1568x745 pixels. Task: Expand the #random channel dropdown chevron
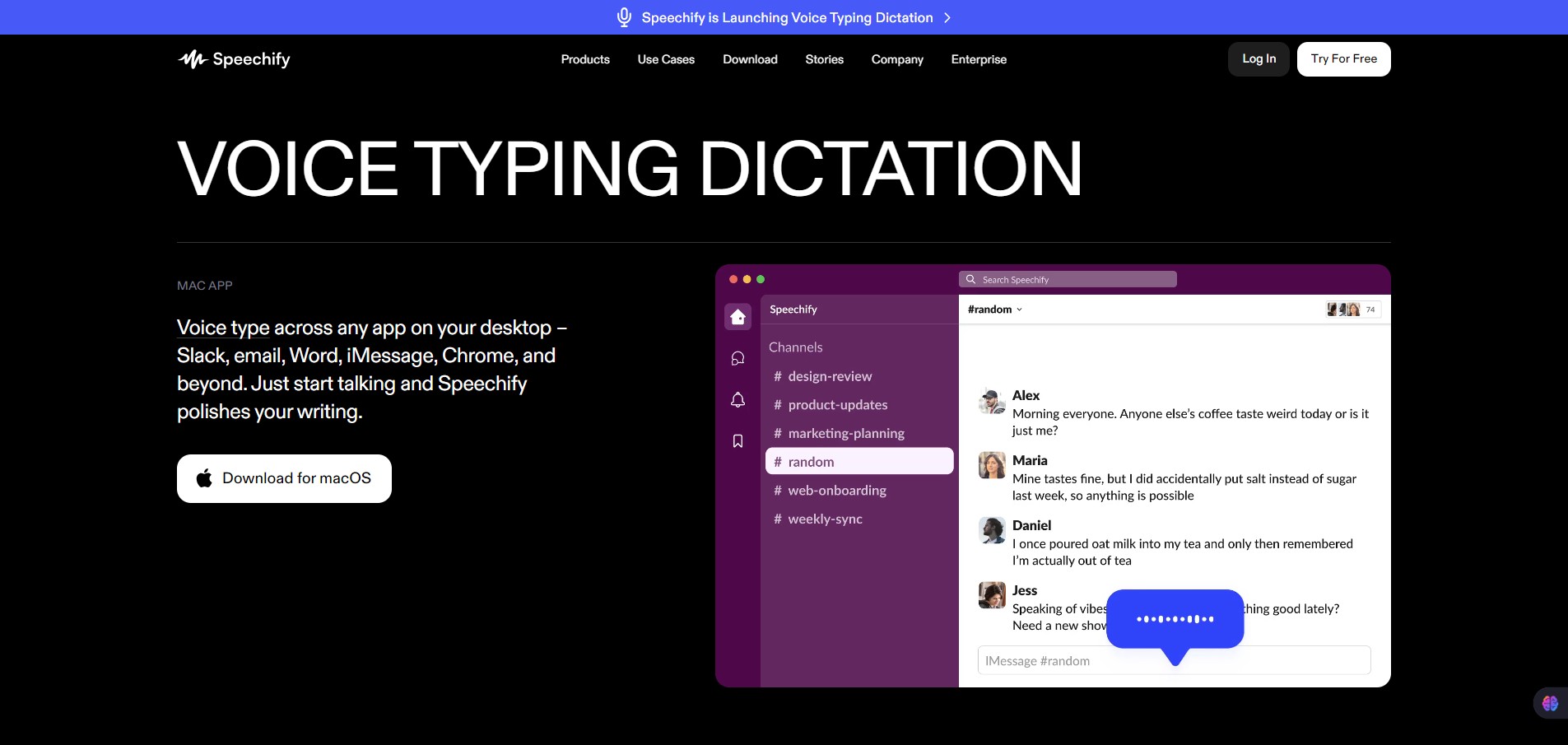click(x=1019, y=310)
